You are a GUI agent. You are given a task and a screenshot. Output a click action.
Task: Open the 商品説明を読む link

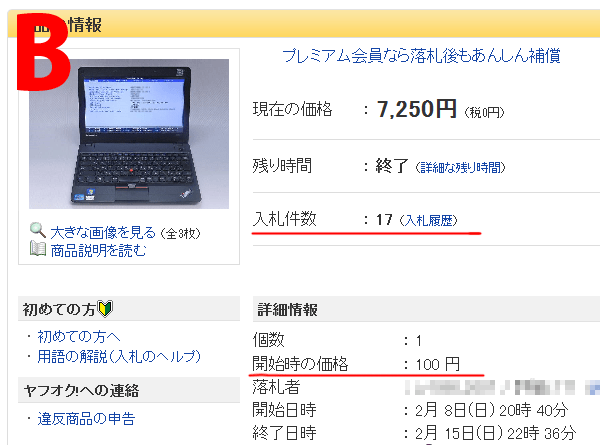(x=98, y=250)
